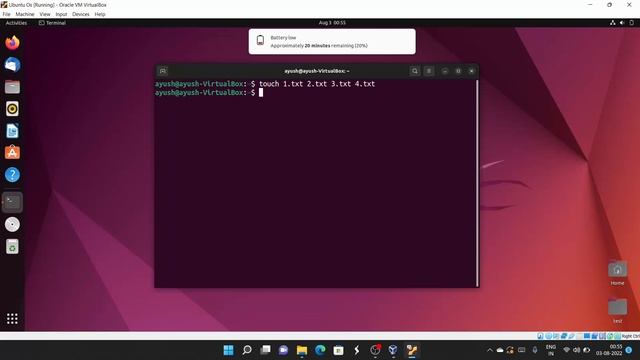Open the optical disc icon in dock
640x360 pixels.
point(12,224)
